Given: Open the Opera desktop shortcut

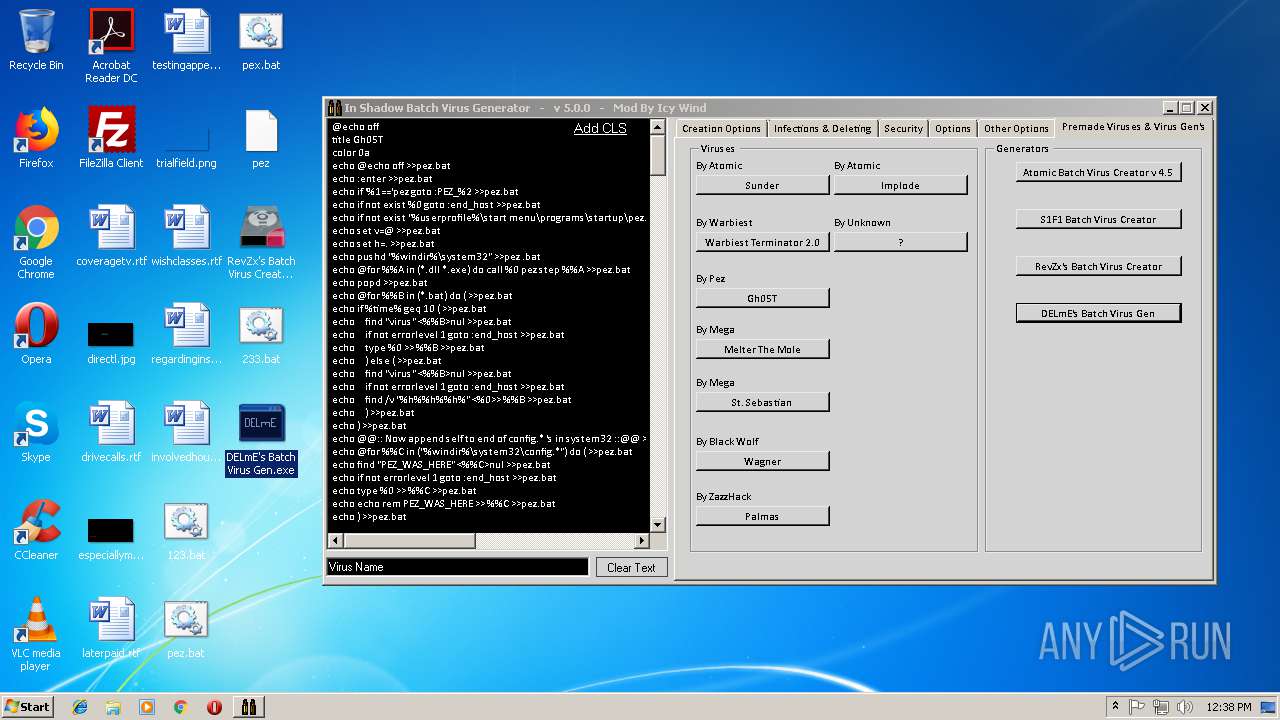Looking at the screenshot, I should [x=36, y=334].
